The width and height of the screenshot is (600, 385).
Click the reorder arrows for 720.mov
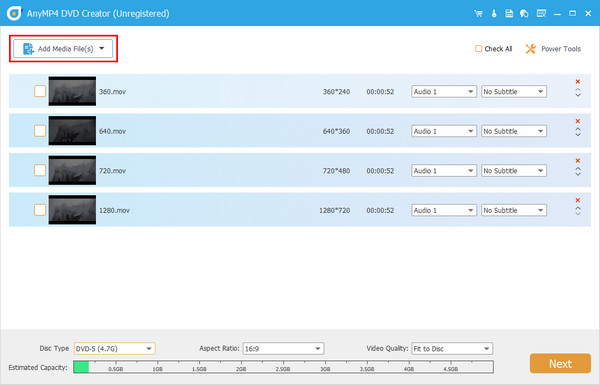(578, 171)
